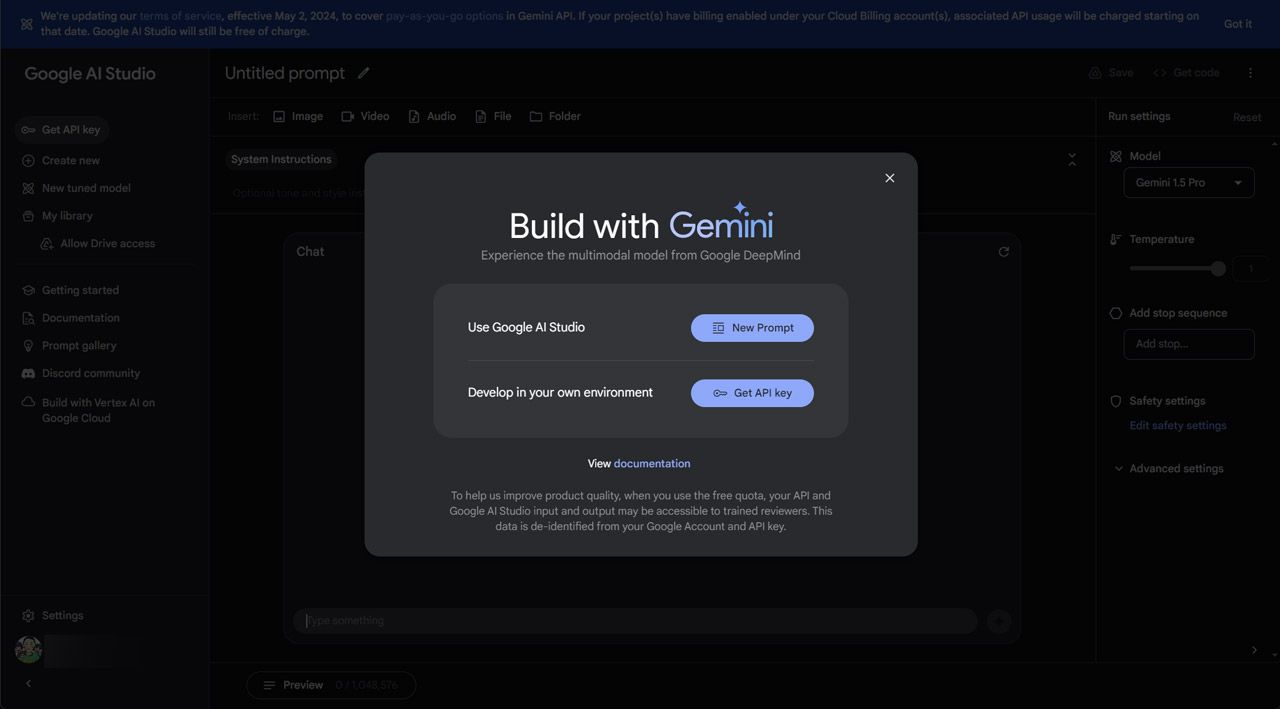Select Get API key in sidebar
Viewport: 1280px width, 709px height.
pos(62,130)
